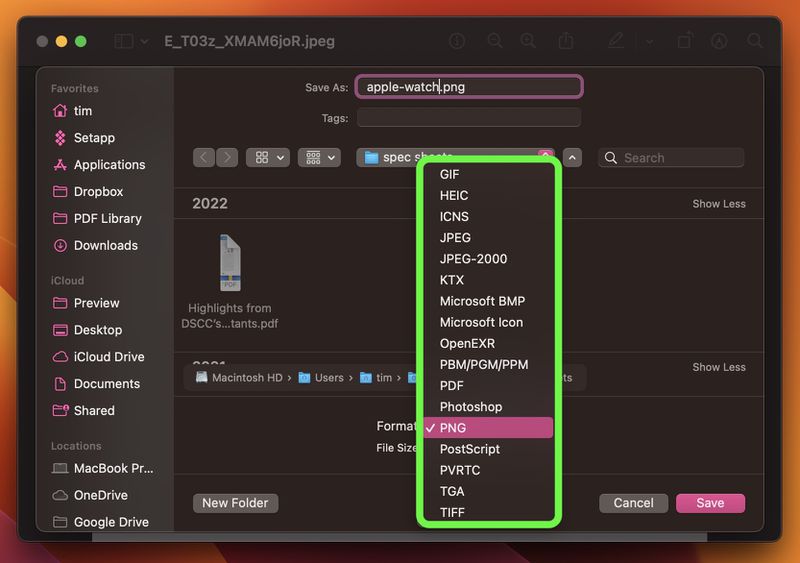Choose HEIC in the format menu
Image resolution: width=800 pixels, height=563 pixels.
point(488,195)
